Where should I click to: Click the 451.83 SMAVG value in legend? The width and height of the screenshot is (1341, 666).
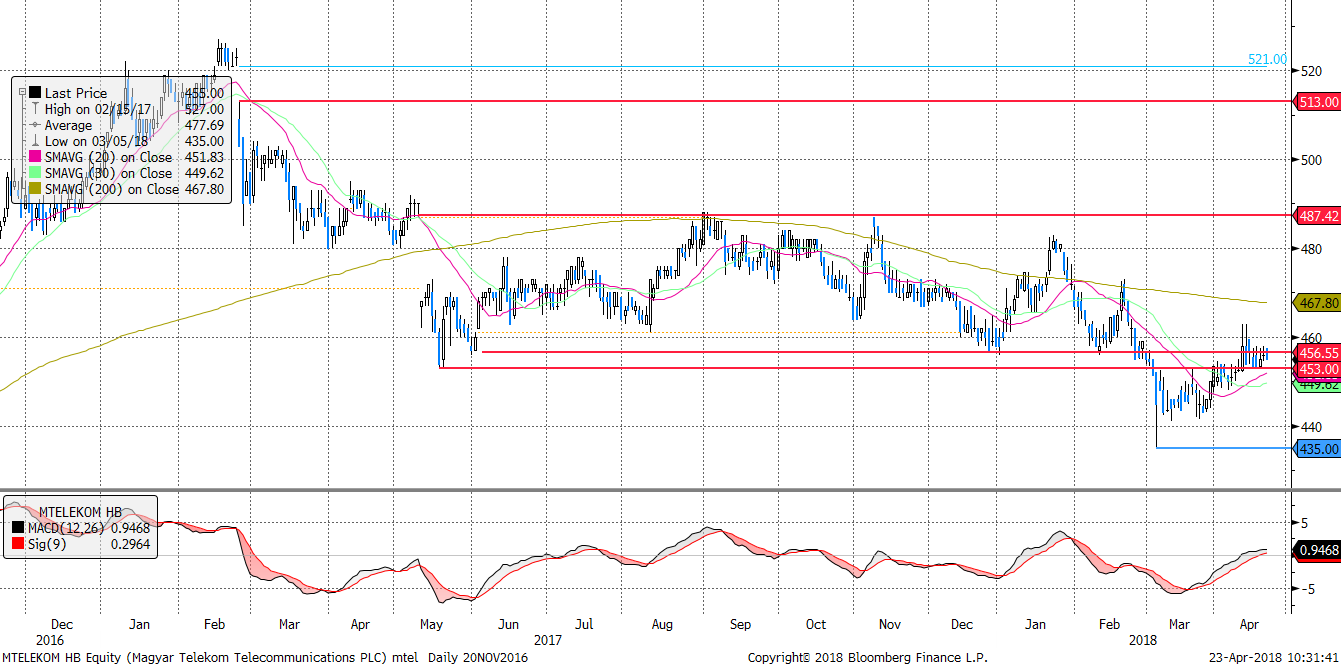pyautogui.click(x=205, y=157)
